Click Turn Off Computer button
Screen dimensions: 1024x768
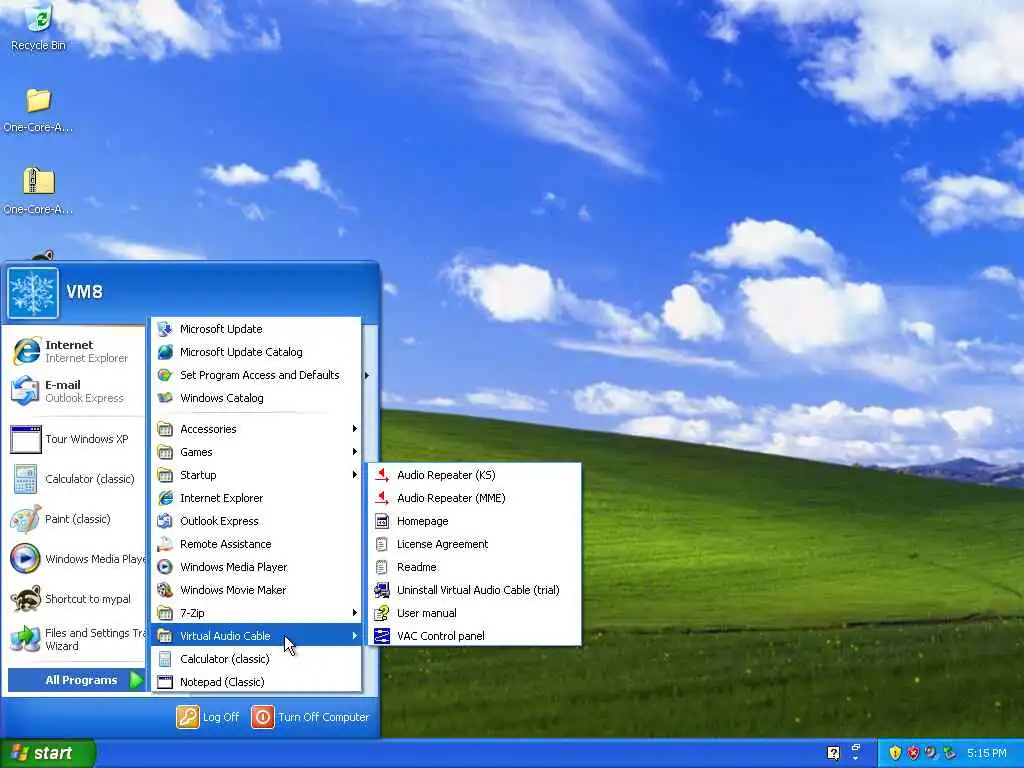pos(310,717)
